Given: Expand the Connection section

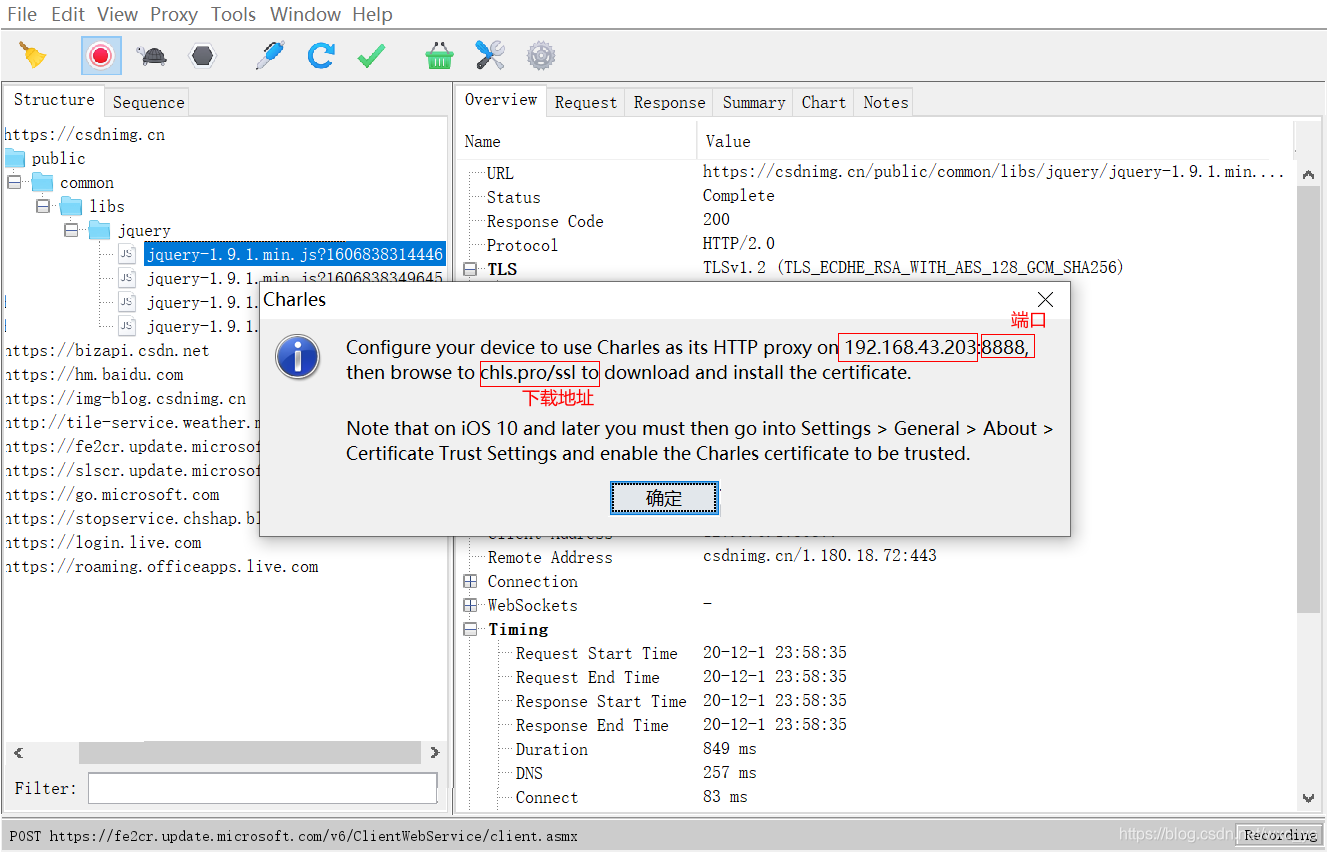Looking at the screenshot, I should click(471, 581).
